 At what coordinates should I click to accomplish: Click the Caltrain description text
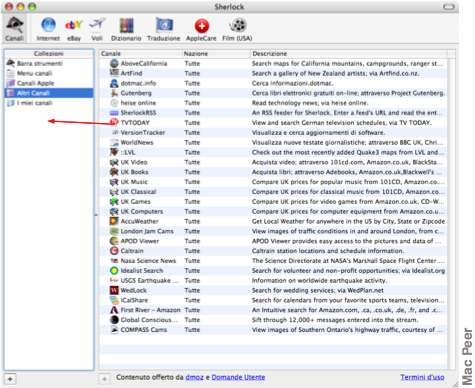(x=328, y=251)
